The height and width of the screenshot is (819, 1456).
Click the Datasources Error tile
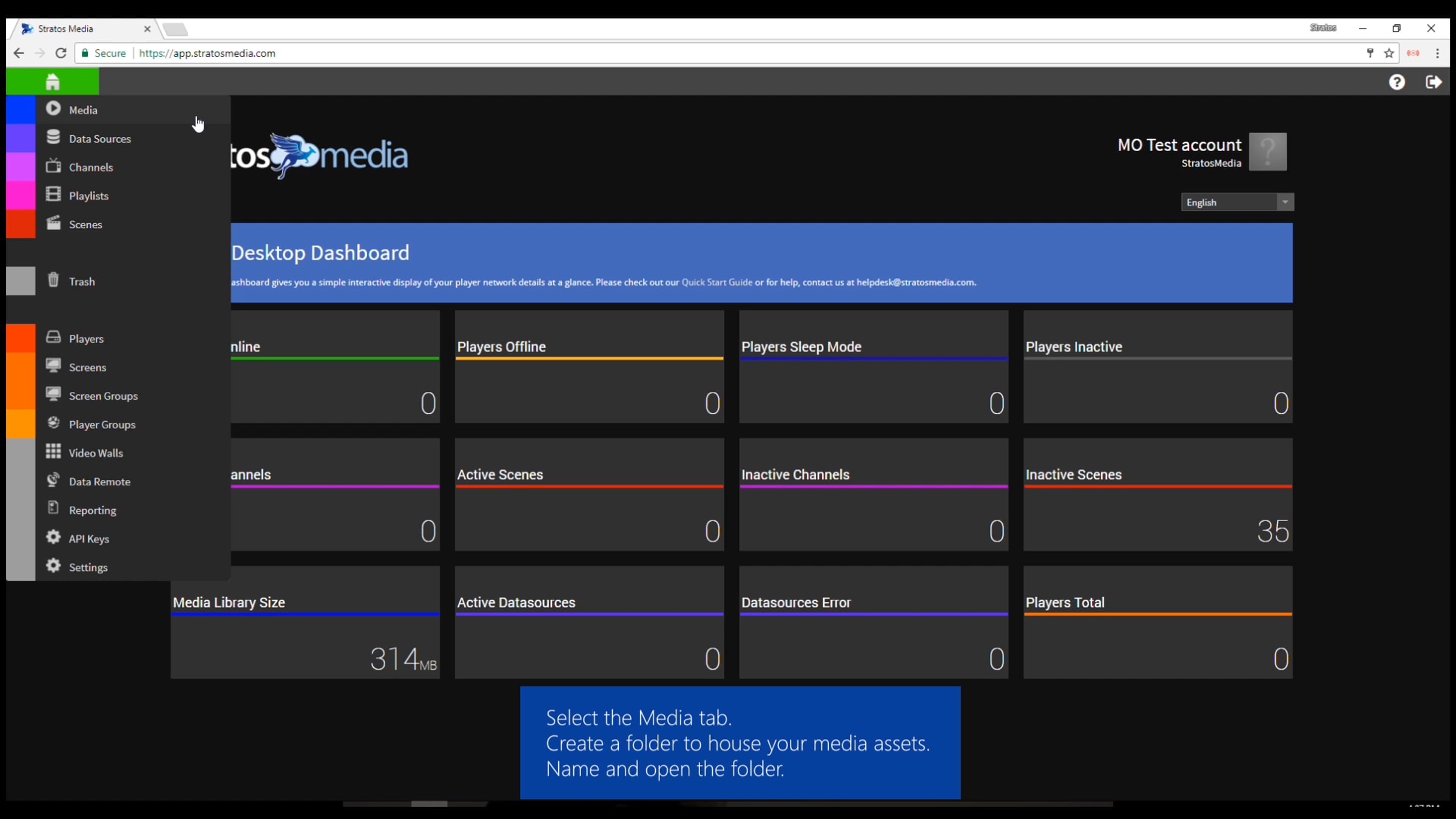coord(874,622)
